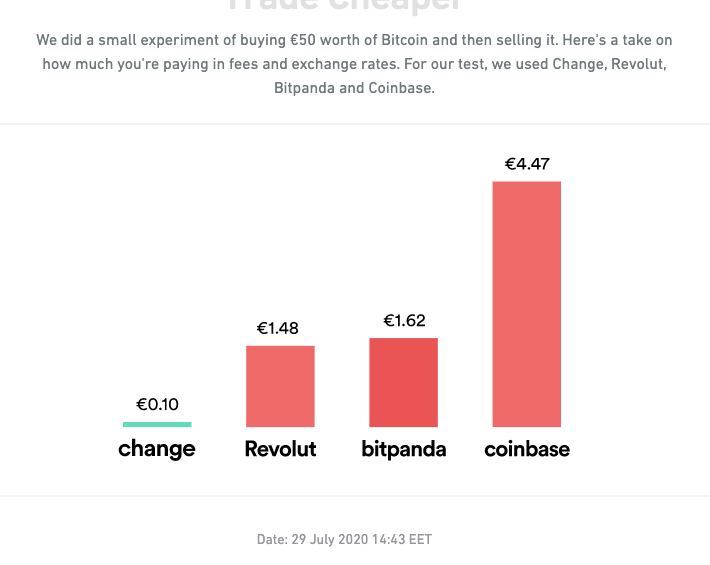Click the bitpanda brand logo
Viewport: 710px width, 565px height.
point(403,449)
